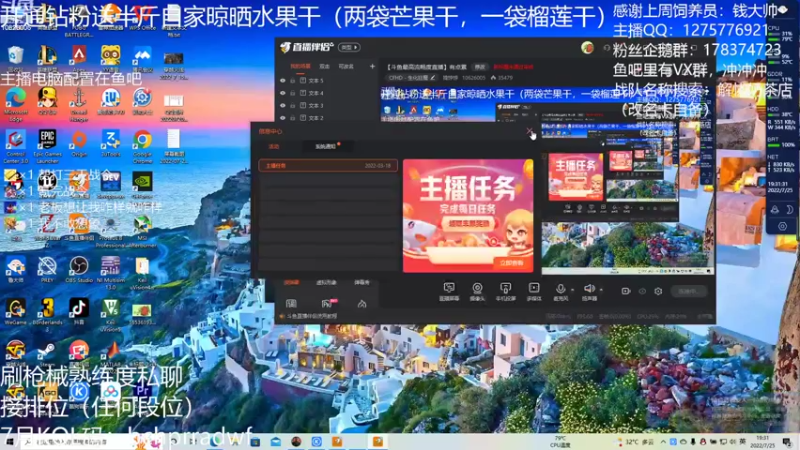
Task: Open the NI Multisim 13.0 shortcut
Action: (110, 272)
